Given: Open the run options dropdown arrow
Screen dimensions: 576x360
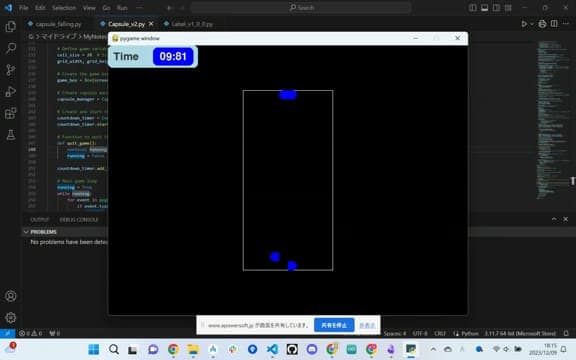Looking at the screenshot, I should (x=532, y=24).
